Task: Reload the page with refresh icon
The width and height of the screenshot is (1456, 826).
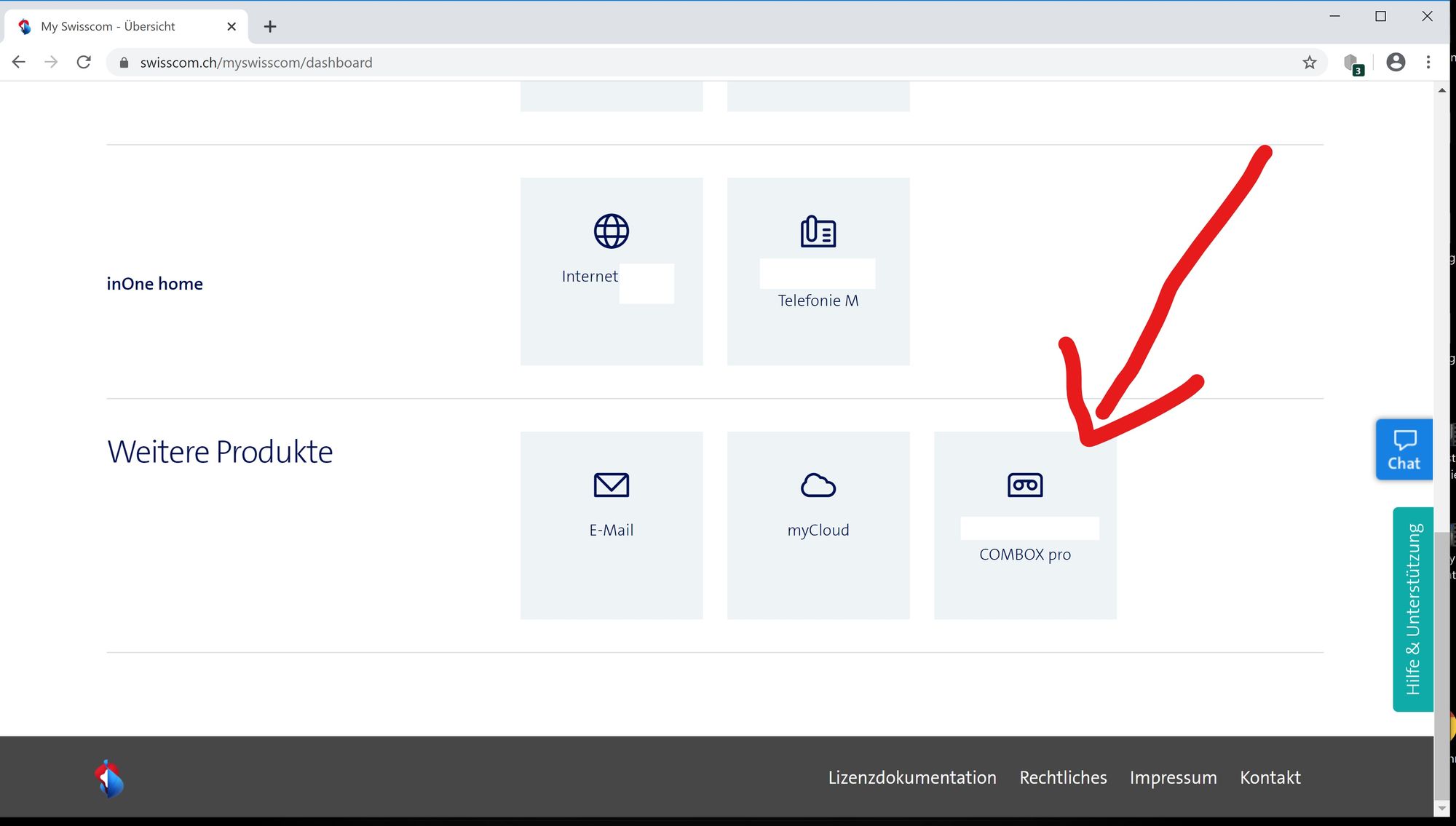Action: click(84, 63)
